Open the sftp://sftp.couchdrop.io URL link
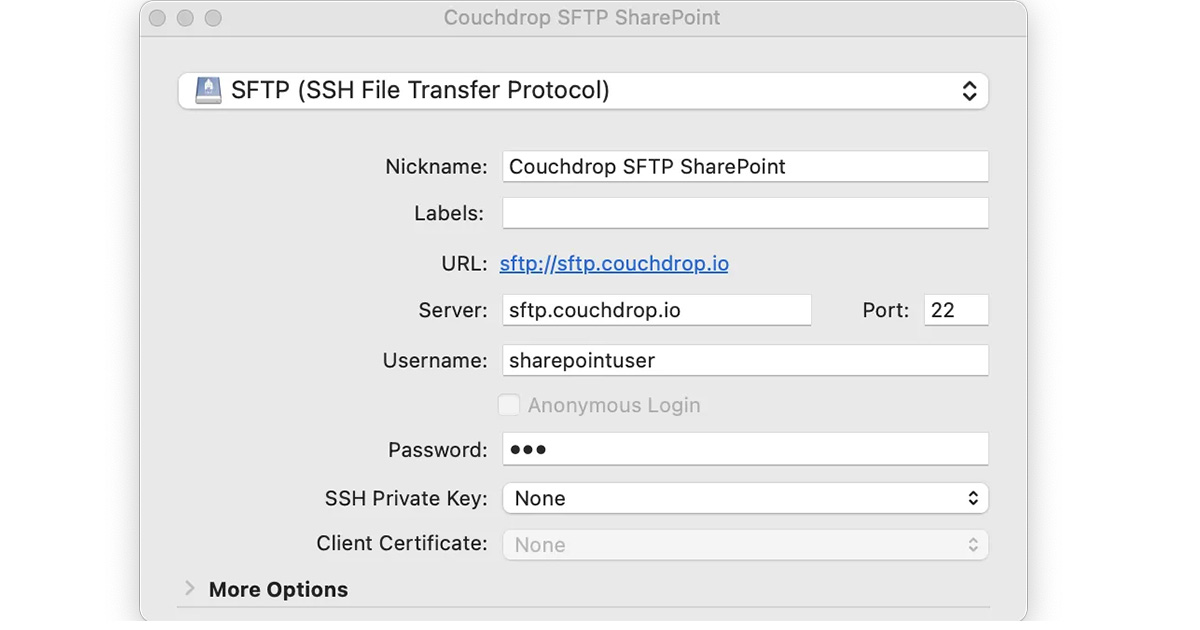 (613, 263)
